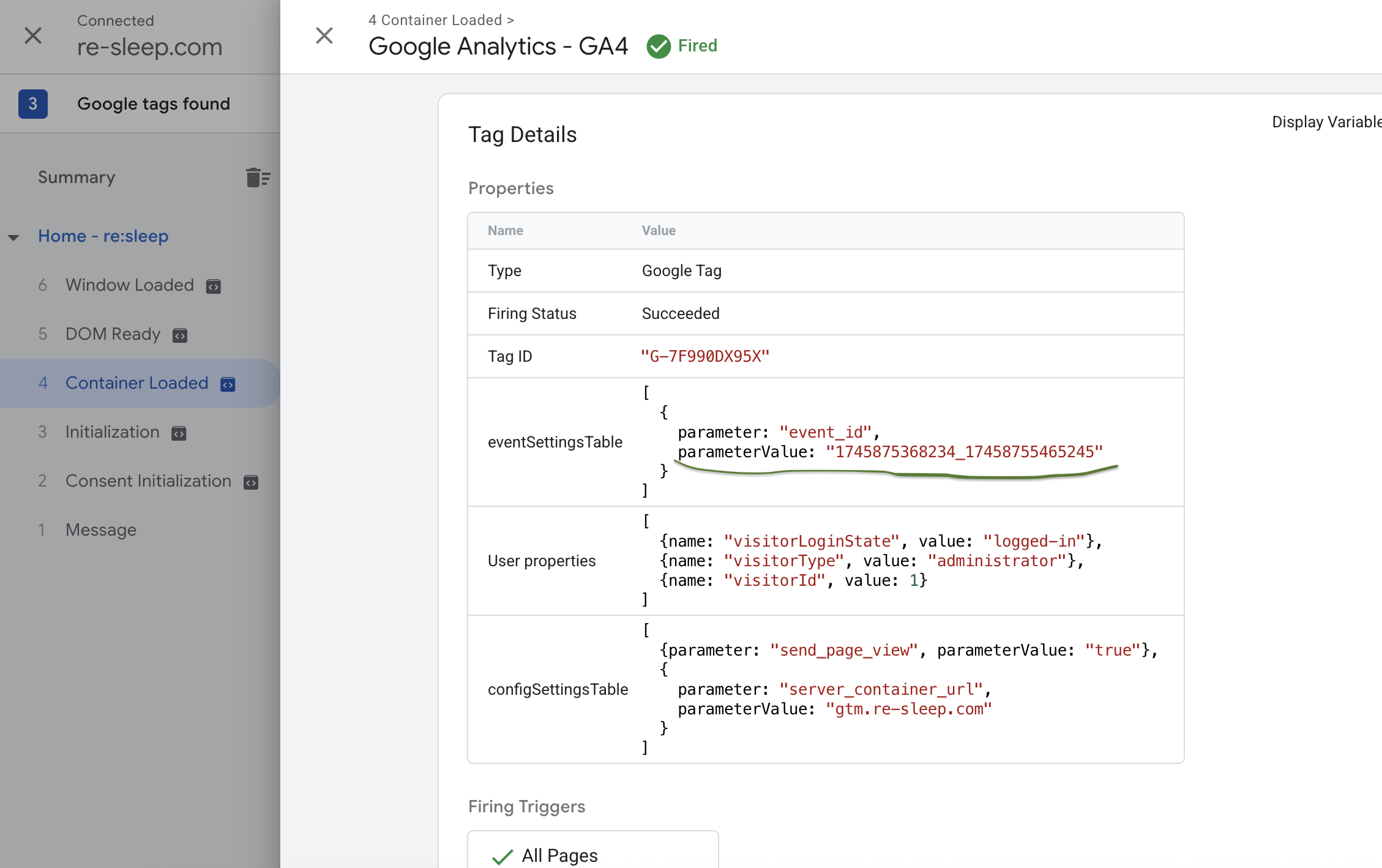Close the Google Analytics GA4 tag details
1382x868 pixels.
324,36
